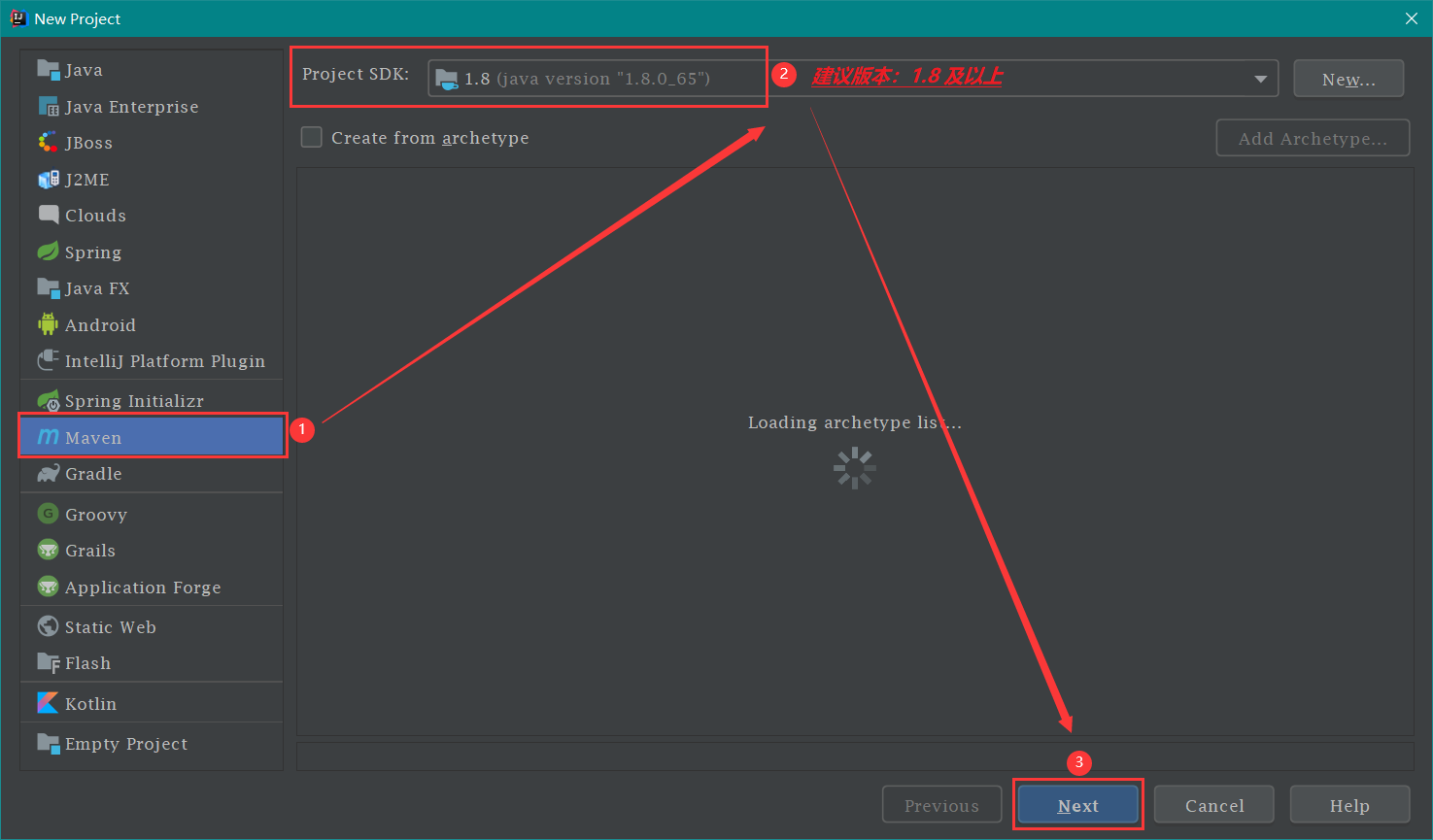Screen dimensions: 1433x840
Task: Click the Spring leaf icon
Action: pyautogui.click(x=48, y=252)
